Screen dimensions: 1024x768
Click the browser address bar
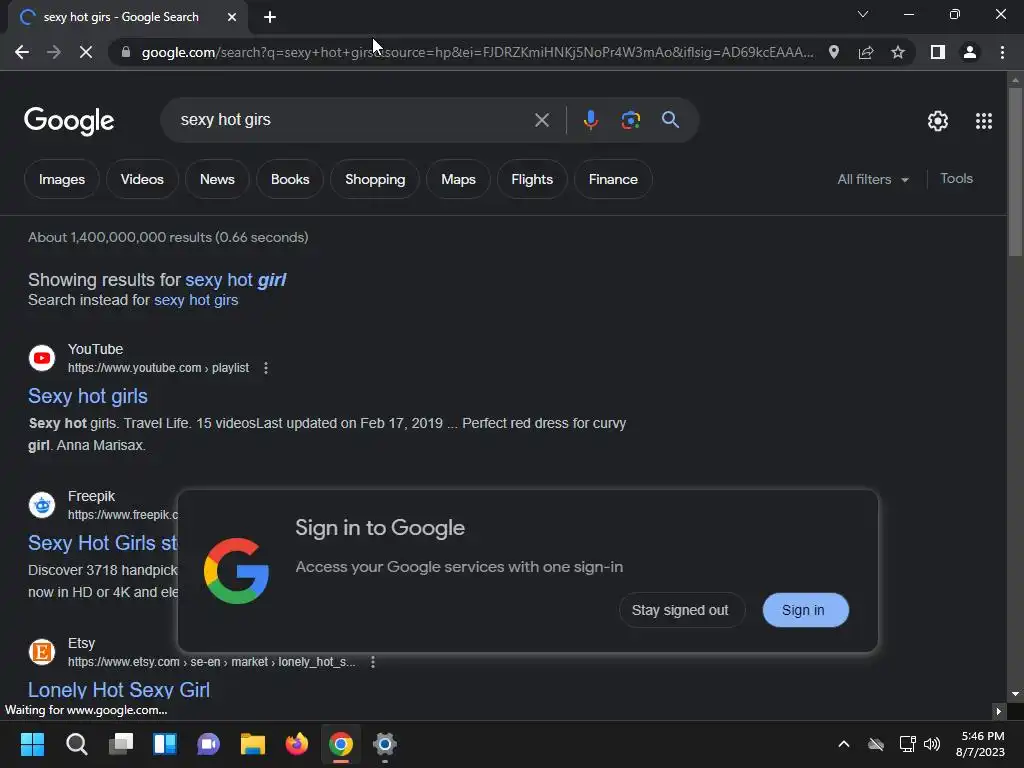pyautogui.click(x=477, y=52)
